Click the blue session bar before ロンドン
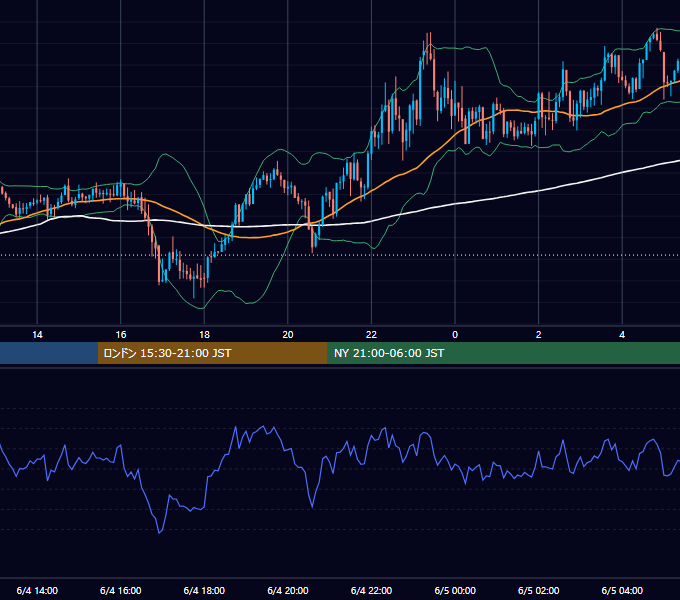Image resolution: width=680 pixels, height=600 pixels. [x=49, y=353]
